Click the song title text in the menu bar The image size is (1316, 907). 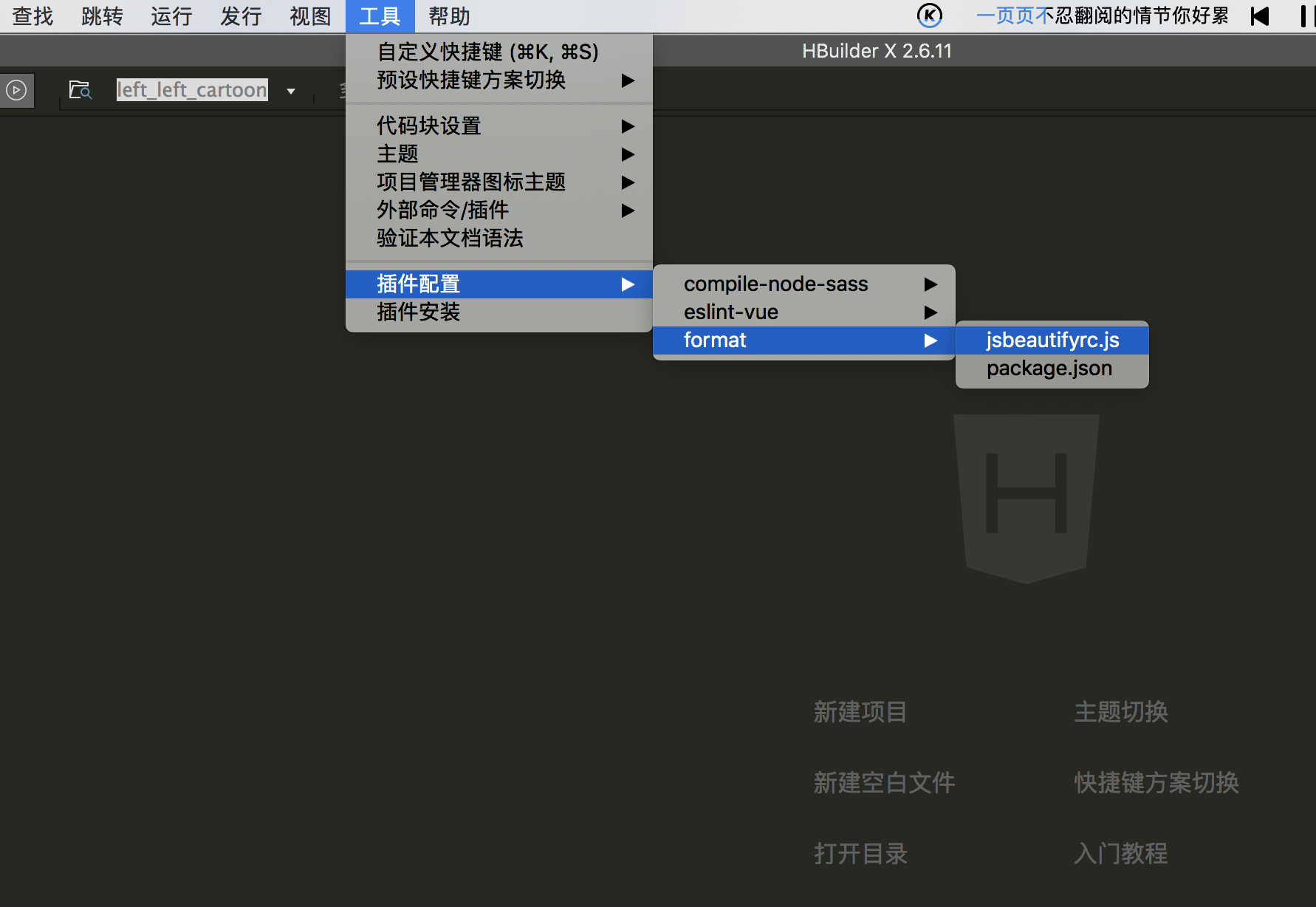click(1103, 16)
